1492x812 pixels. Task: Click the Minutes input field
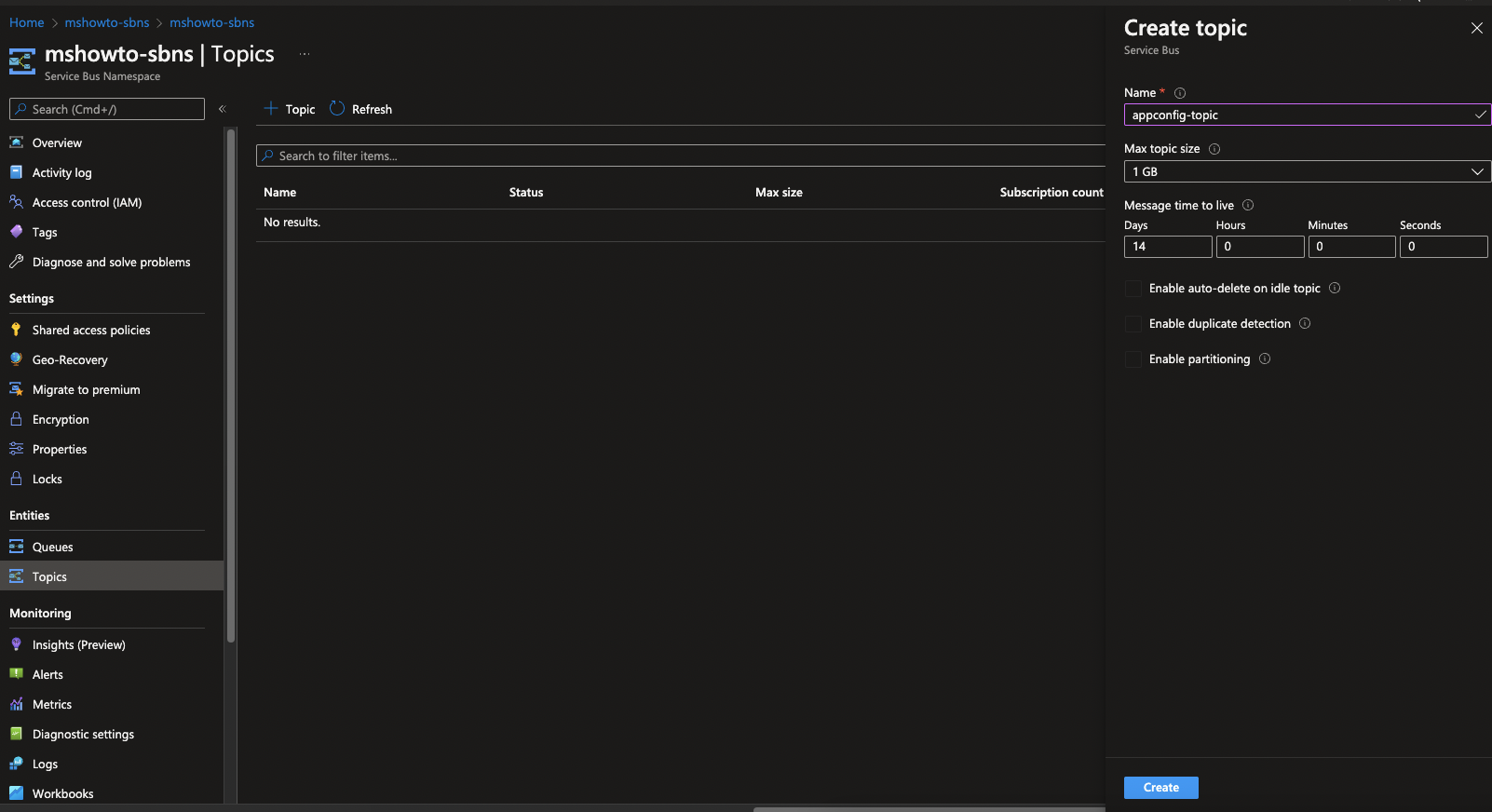[1351, 246]
